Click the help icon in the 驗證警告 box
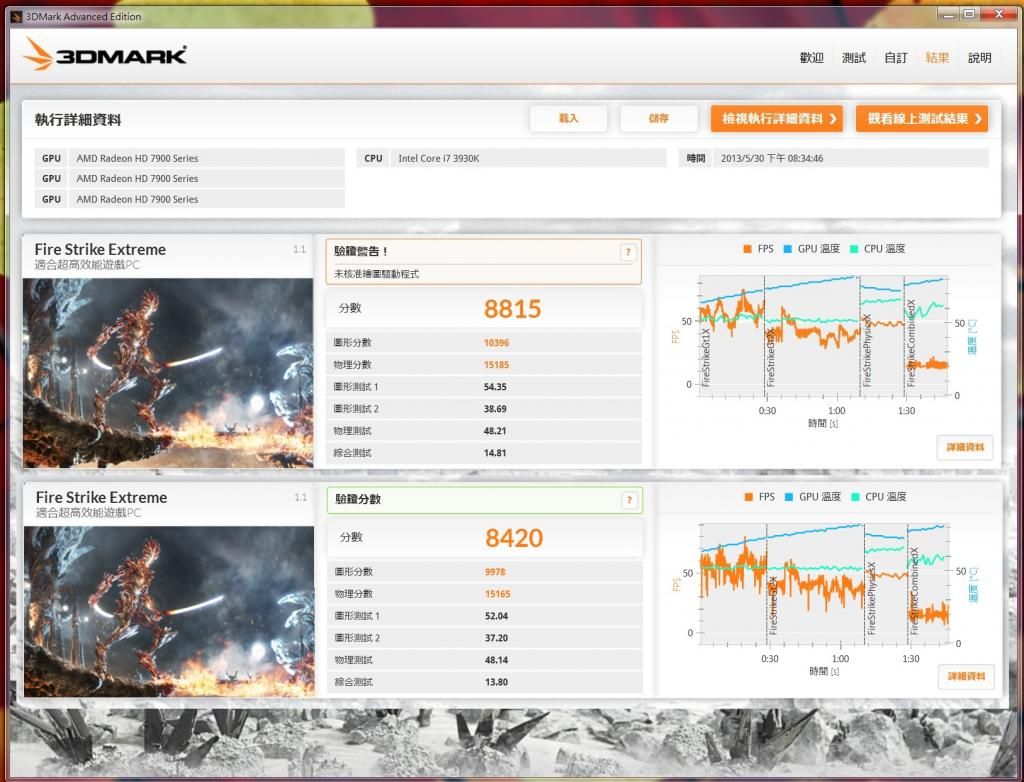Screen dimensions: 1024x782 628,252
